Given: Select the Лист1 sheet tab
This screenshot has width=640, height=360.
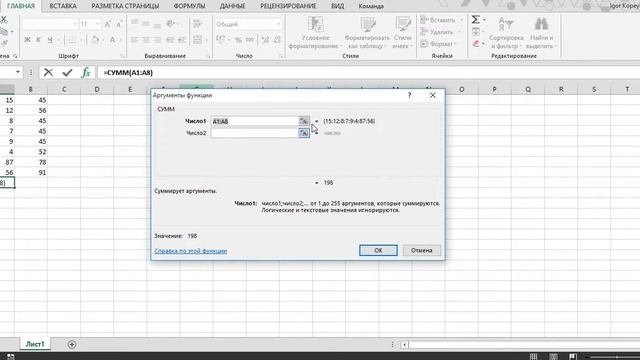Looking at the screenshot, I should (35, 344).
